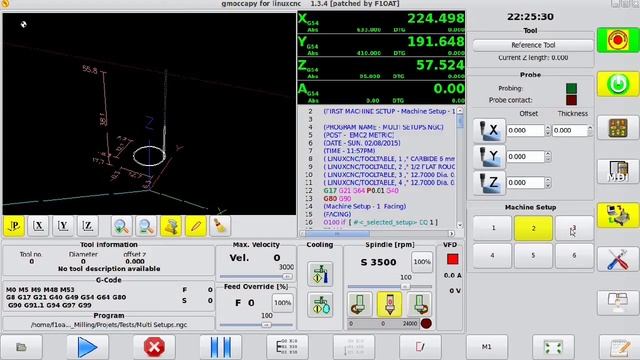The width and height of the screenshot is (640, 360).
Task: Toggle machine power button
Action: 618,84
